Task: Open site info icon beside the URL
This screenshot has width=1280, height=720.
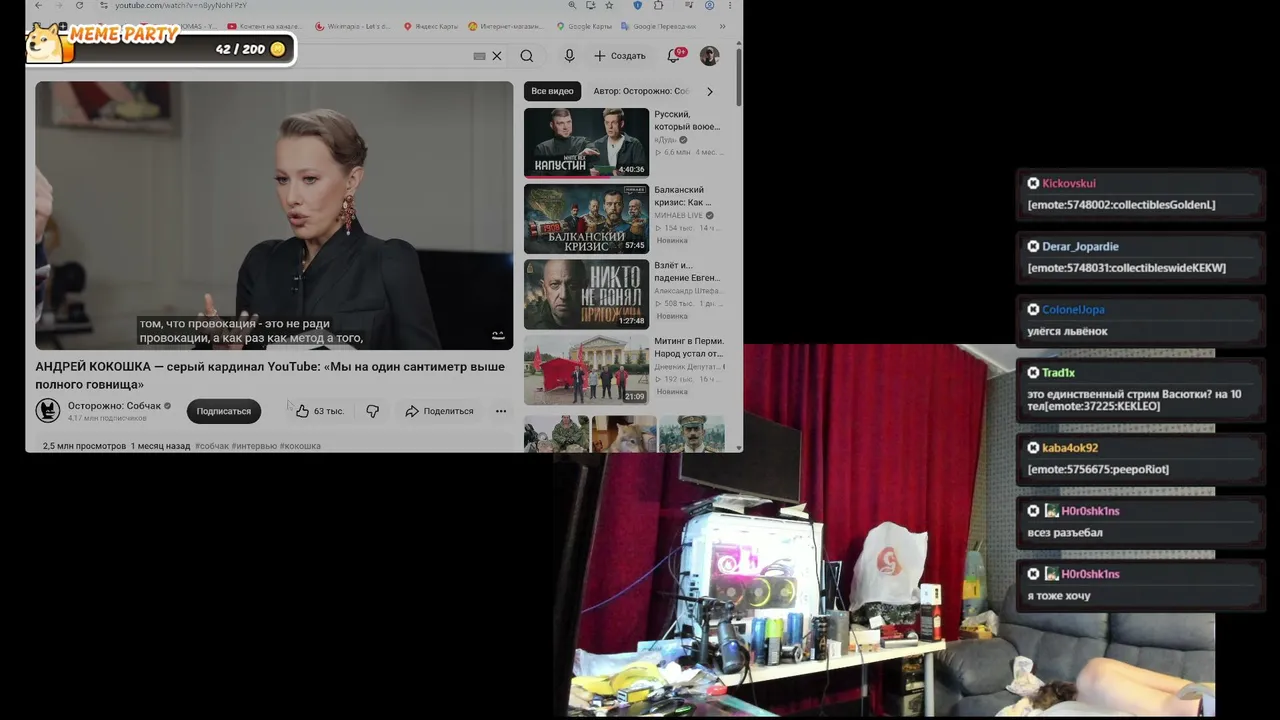Action: (103, 6)
